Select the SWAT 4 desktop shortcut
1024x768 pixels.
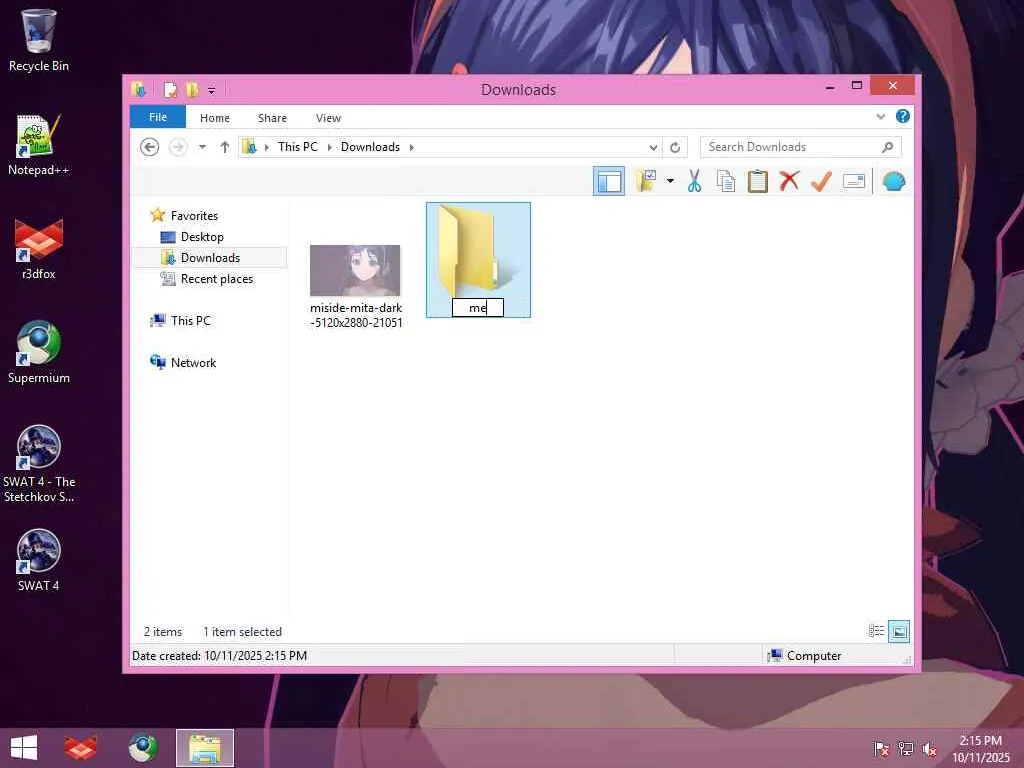[x=39, y=560]
